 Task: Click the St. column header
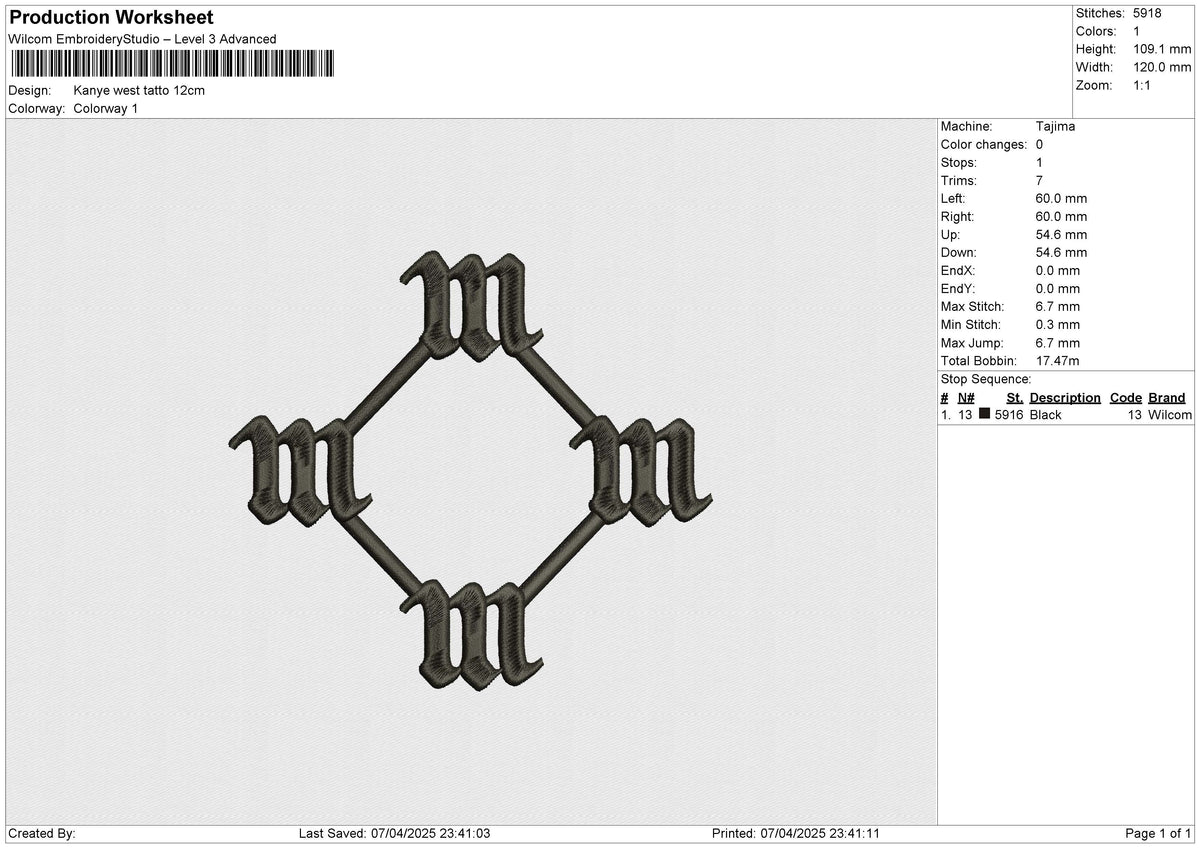click(1014, 397)
